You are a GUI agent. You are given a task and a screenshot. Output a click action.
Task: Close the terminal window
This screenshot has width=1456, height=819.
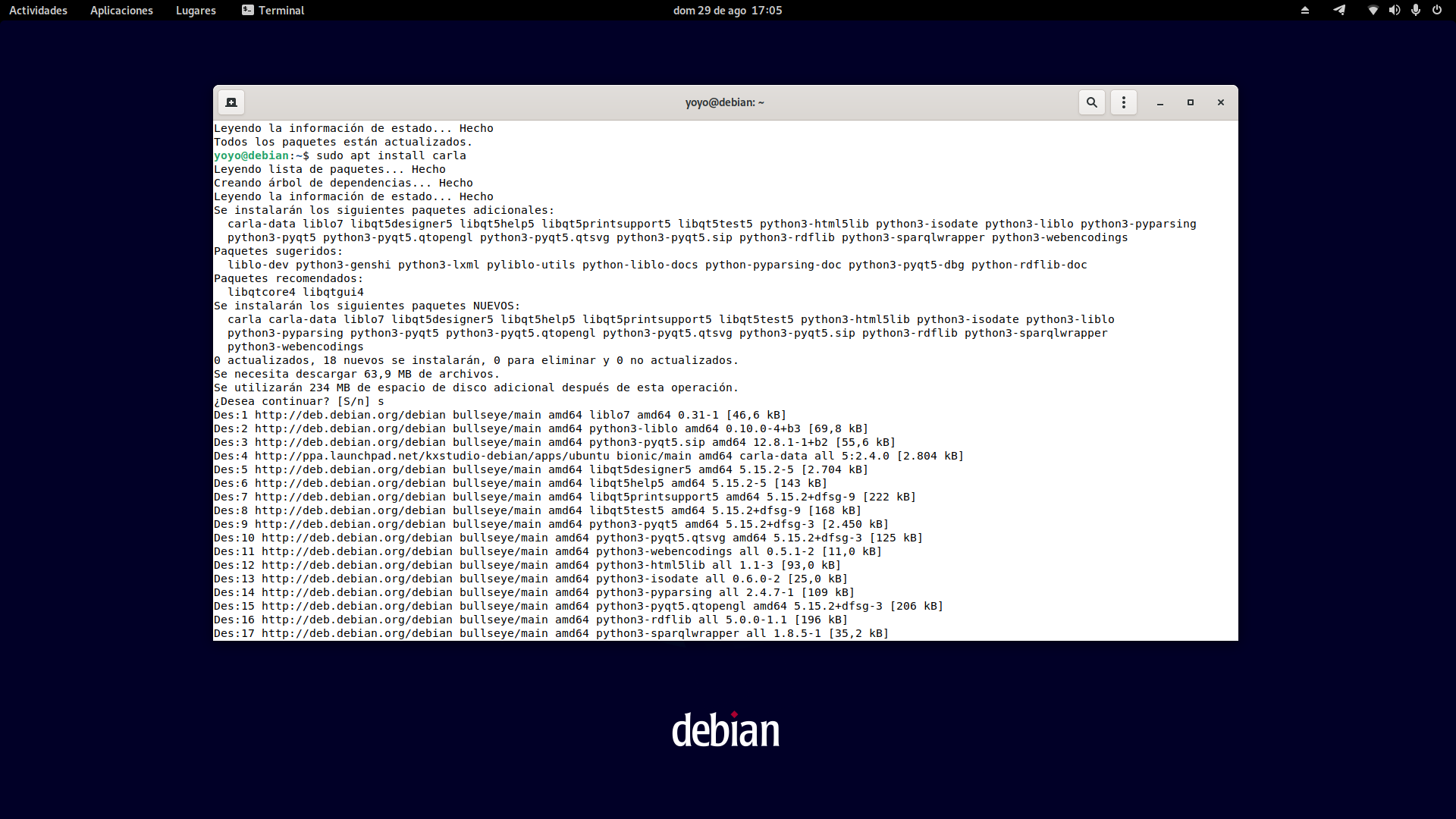(1221, 102)
